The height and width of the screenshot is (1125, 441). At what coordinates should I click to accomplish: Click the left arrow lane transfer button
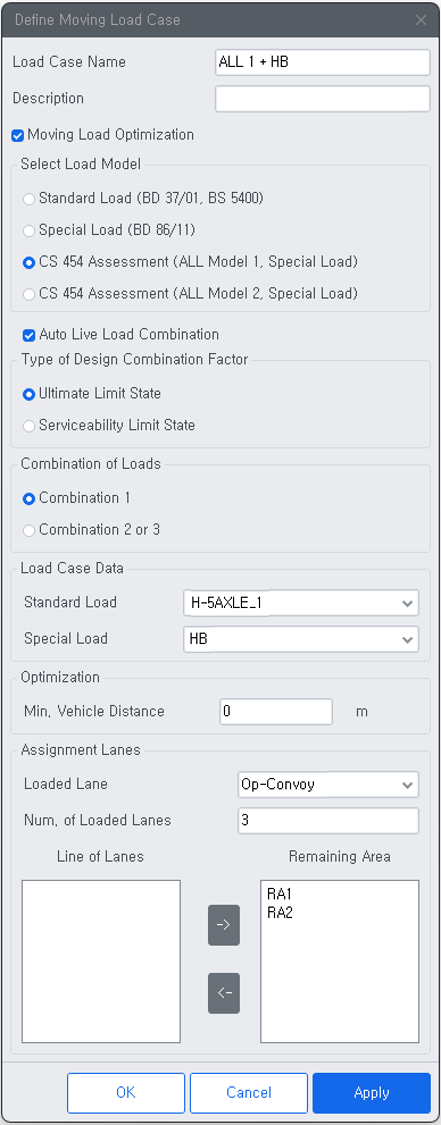point(224,993)
